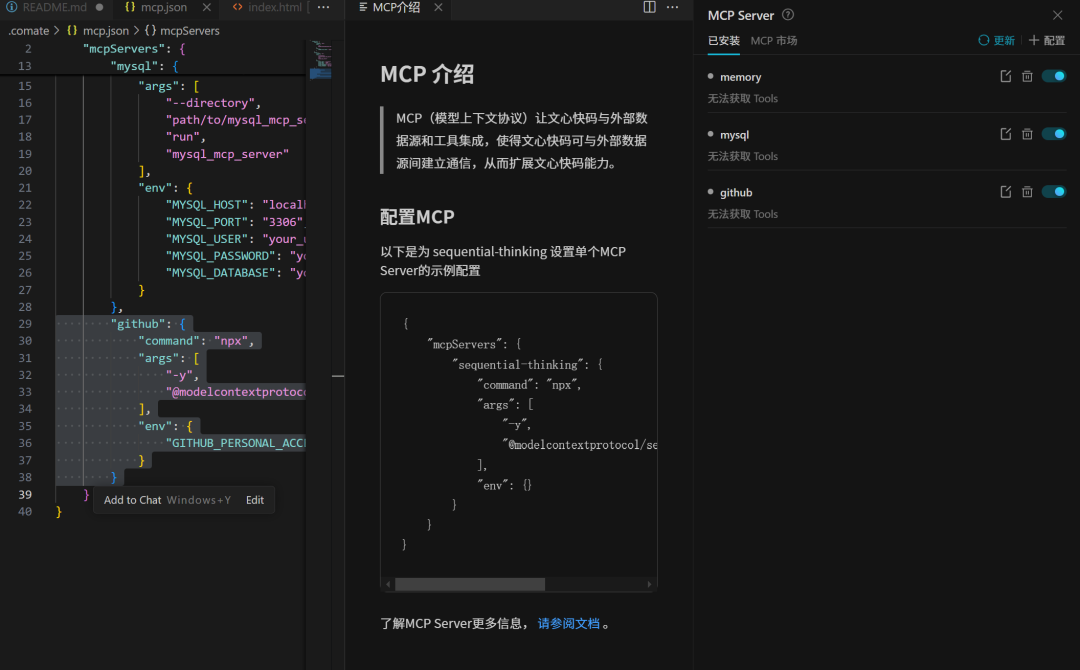This screenshot has width=1080, height=670.
Task: Open the edit icon for github server
Action: (x=1006, y=192)
